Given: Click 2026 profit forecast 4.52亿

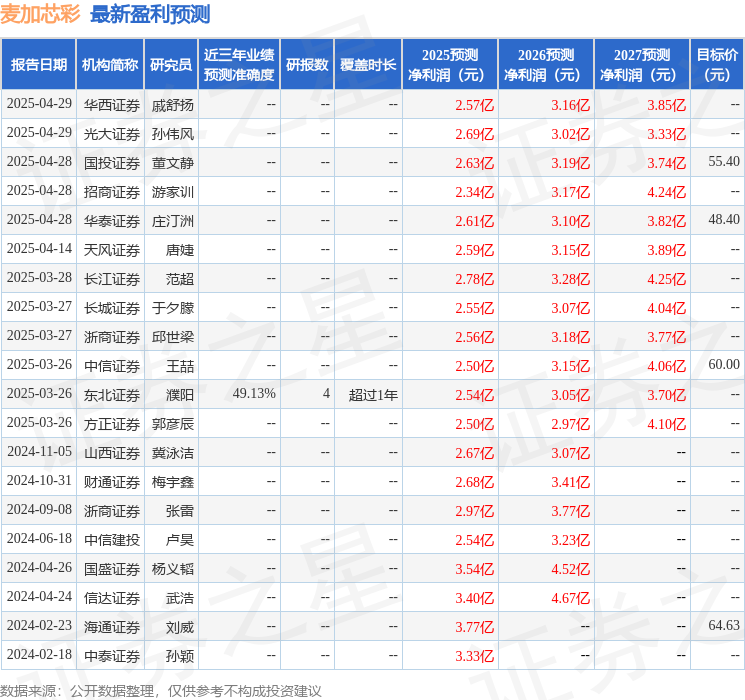Looking at the screenshot, I should [x=571, y=569].
